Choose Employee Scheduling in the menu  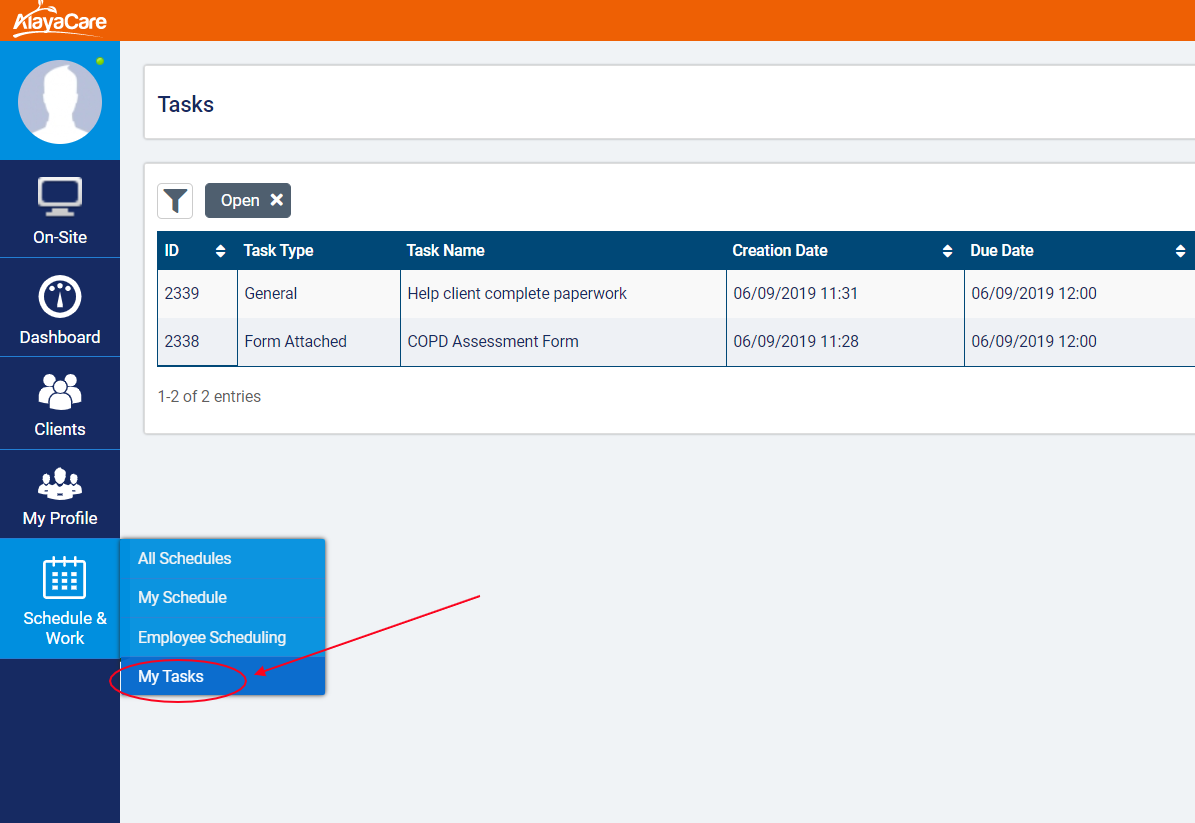coord(212,638)
